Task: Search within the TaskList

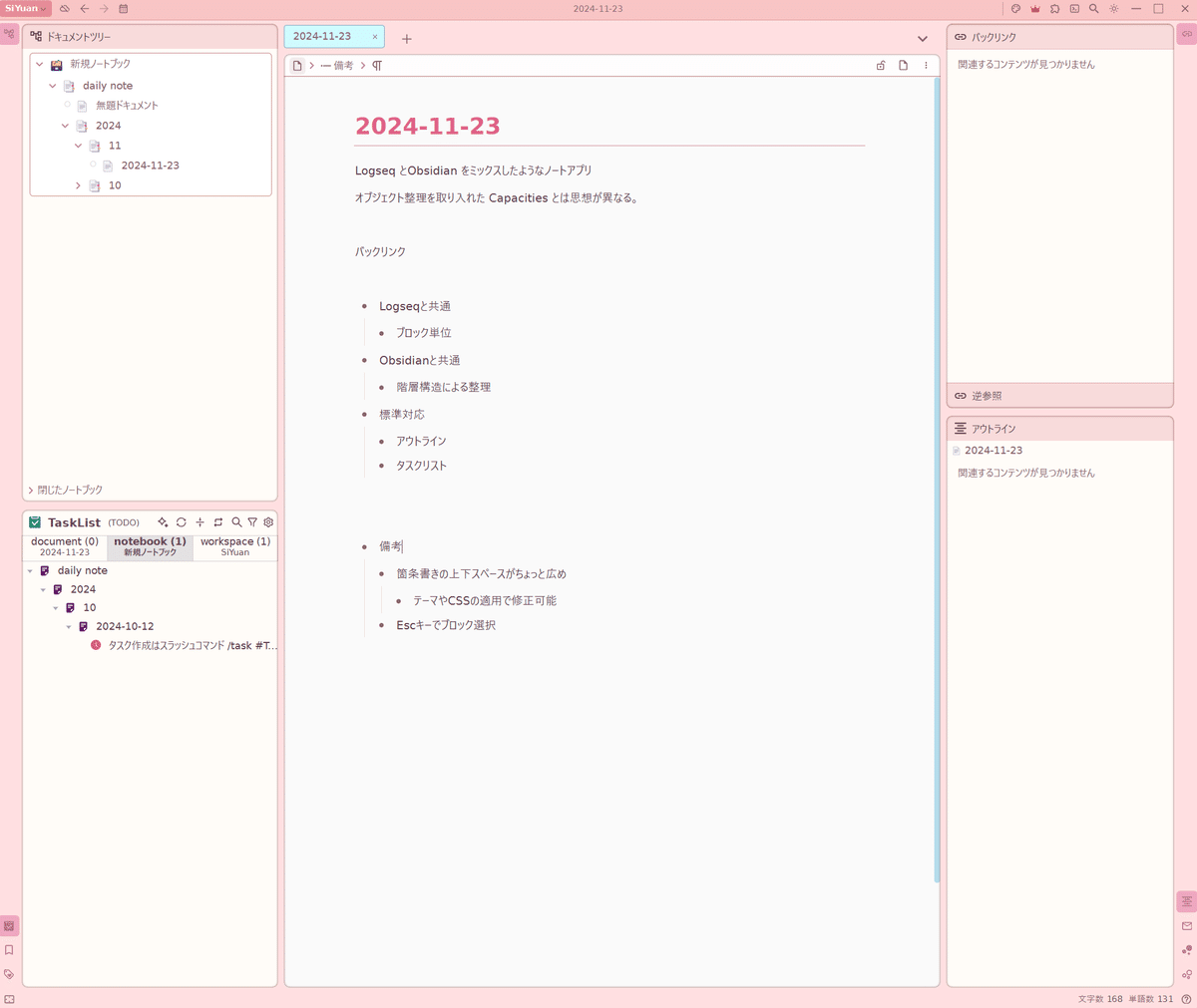Action: pyautogui.click(x=236, y=522)
